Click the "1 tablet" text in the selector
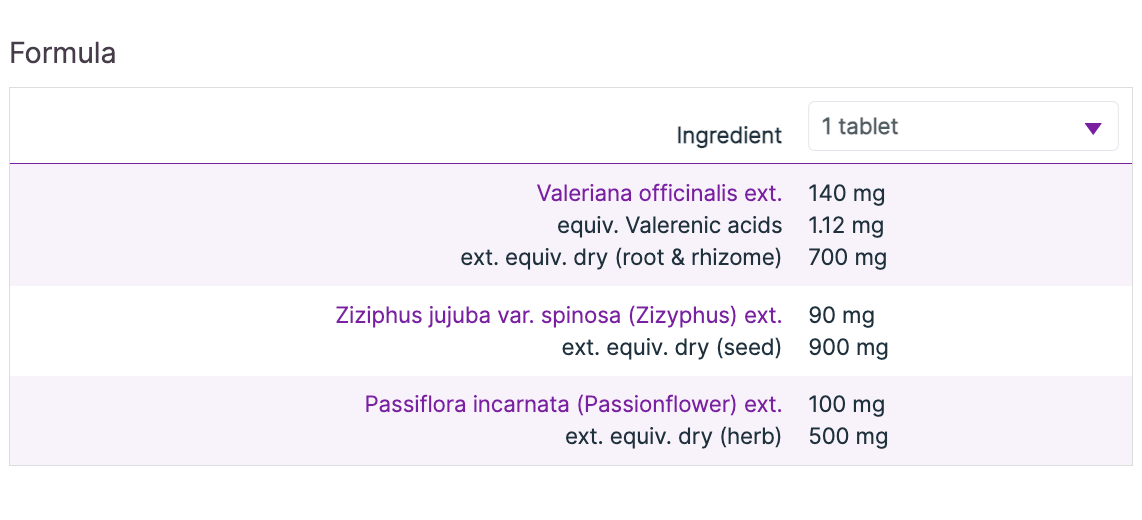 pos(860,127)
